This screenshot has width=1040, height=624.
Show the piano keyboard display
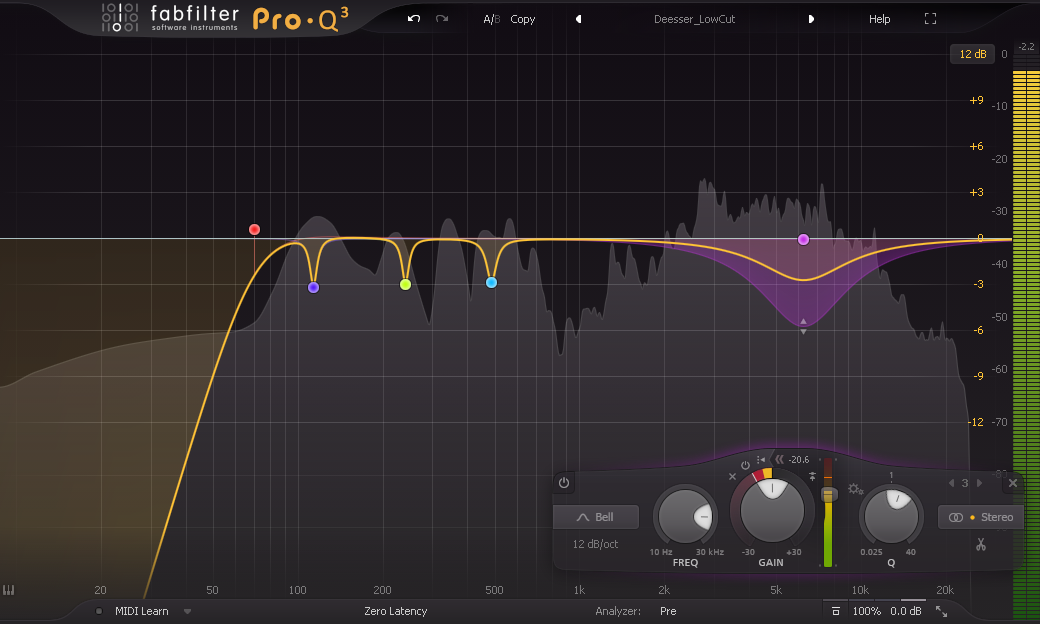[x=9, y=590]
